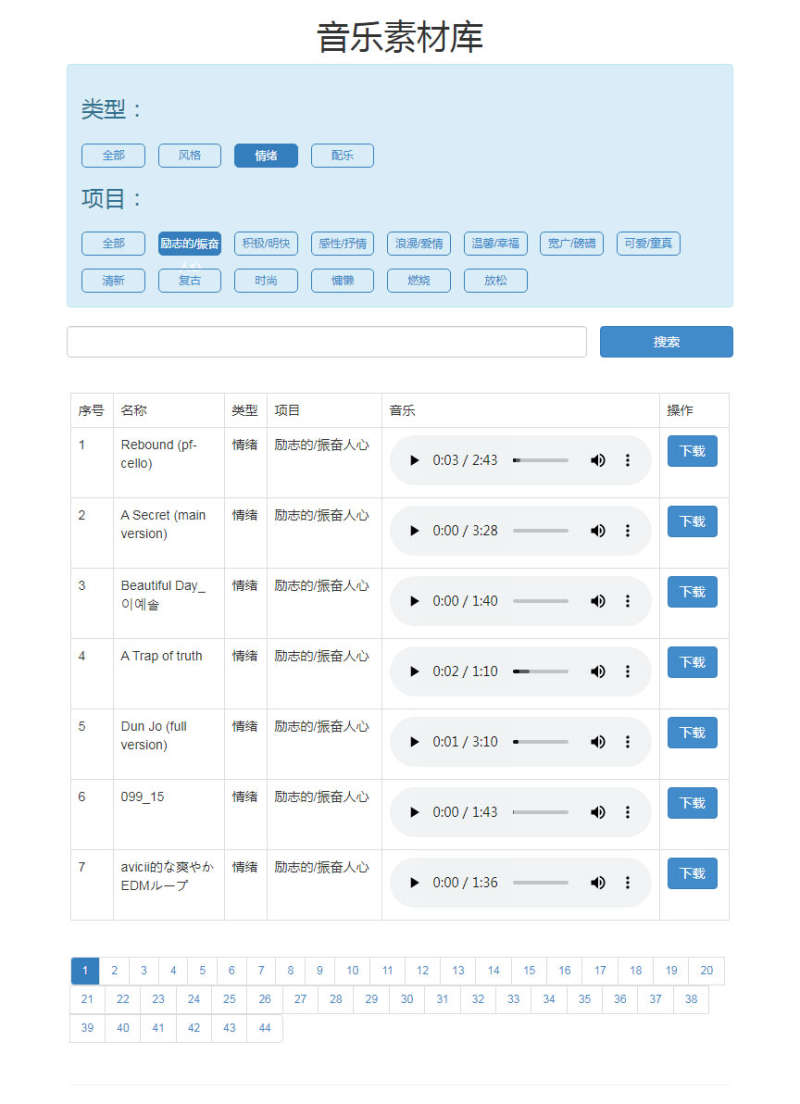Go to page 2 of results
This screenshot has width=800, height=1104.
point(114,971)
